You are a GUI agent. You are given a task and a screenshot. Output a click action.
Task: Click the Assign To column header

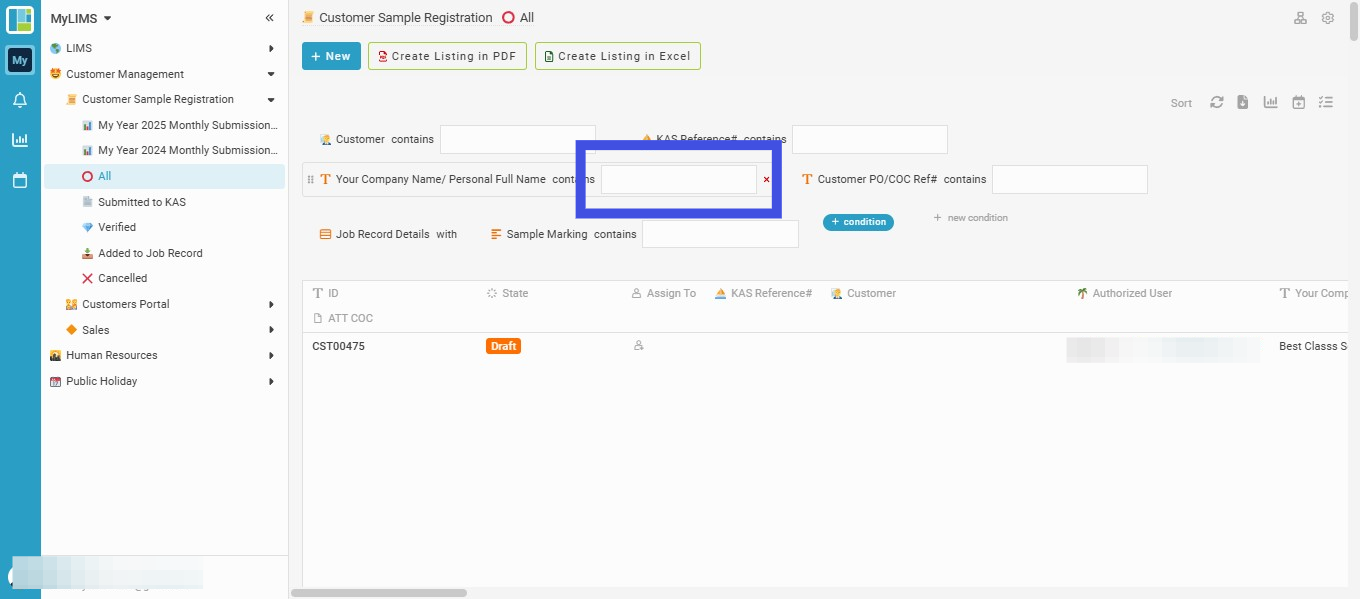click(x=664, y=293)
